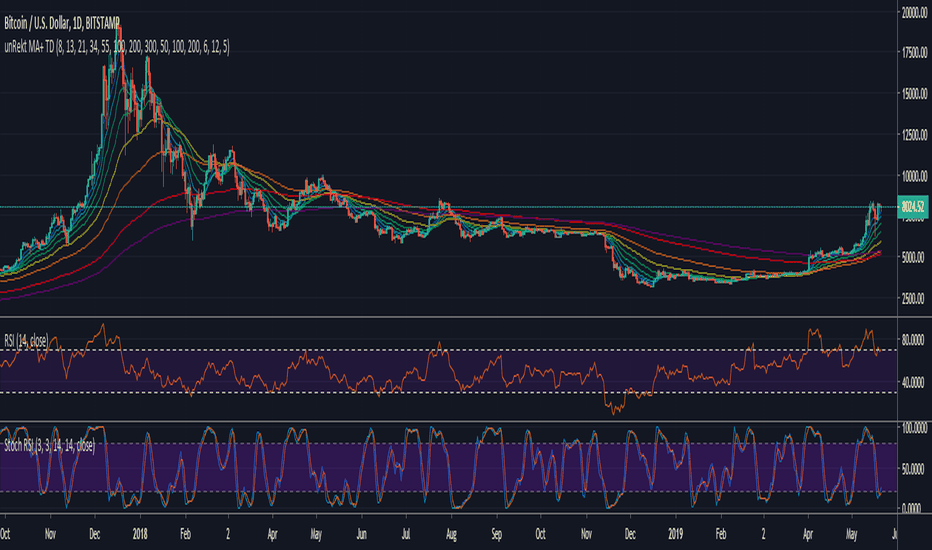Click the 20000.00 price axis label
The height and width of the screenshot is (550, 932).
coord(914,12)
